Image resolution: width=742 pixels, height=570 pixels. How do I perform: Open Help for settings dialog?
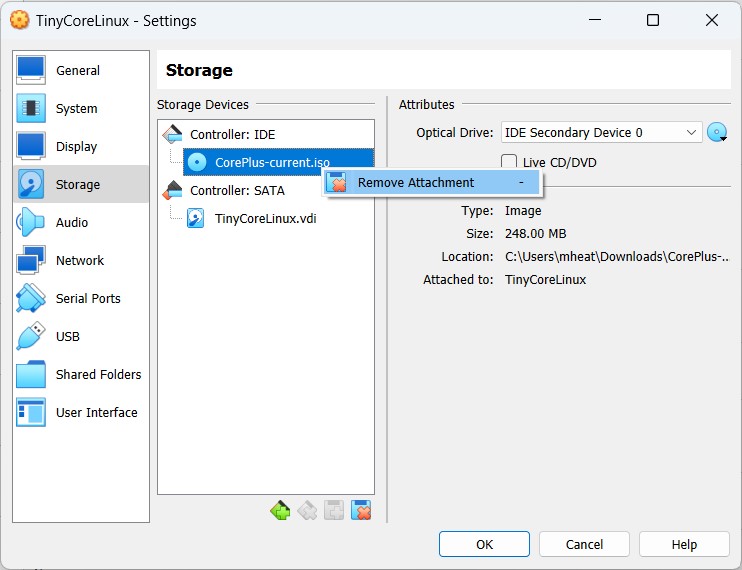click(x=684, y=544)
